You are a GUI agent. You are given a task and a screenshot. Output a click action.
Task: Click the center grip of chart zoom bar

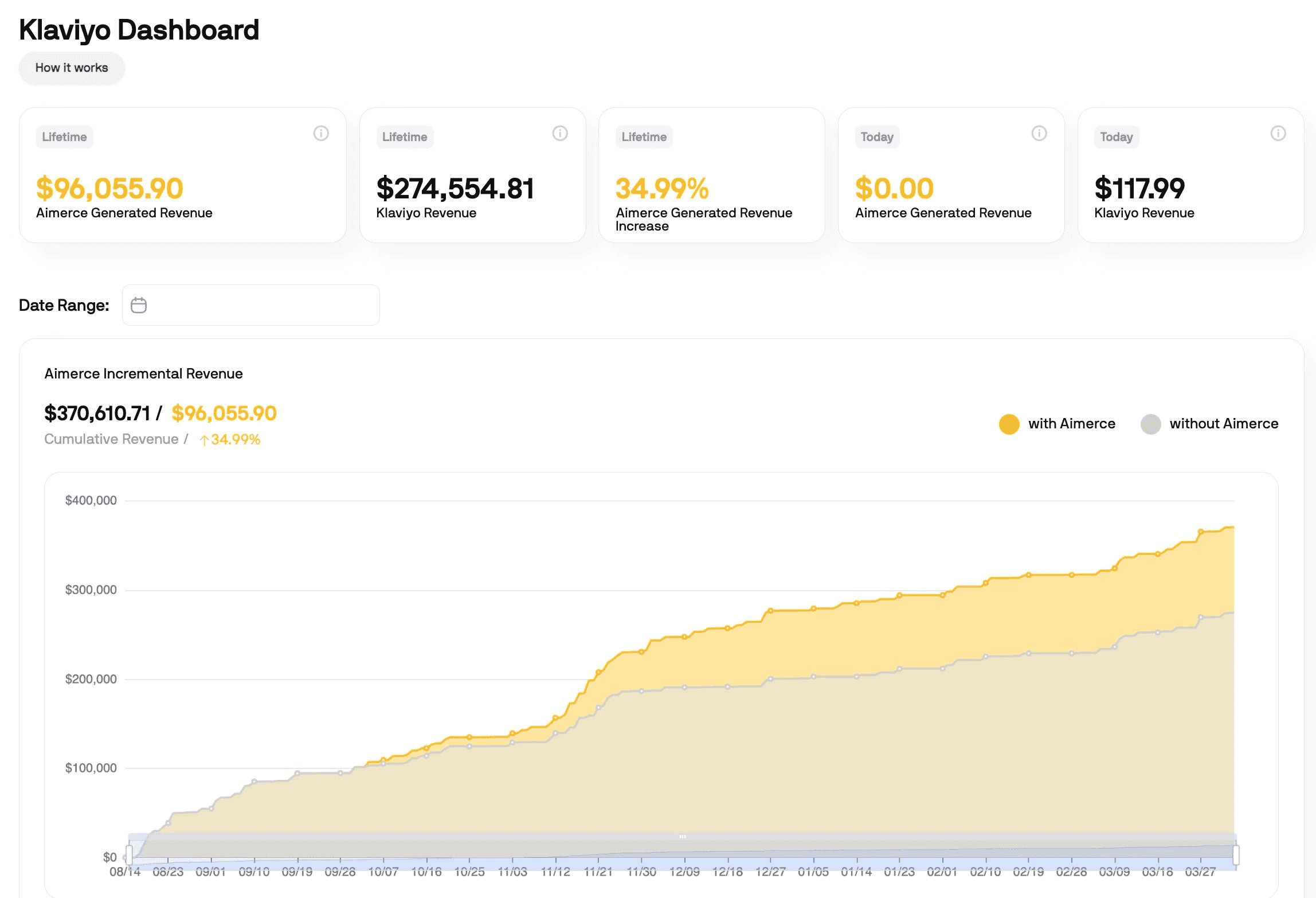point(682,837)
